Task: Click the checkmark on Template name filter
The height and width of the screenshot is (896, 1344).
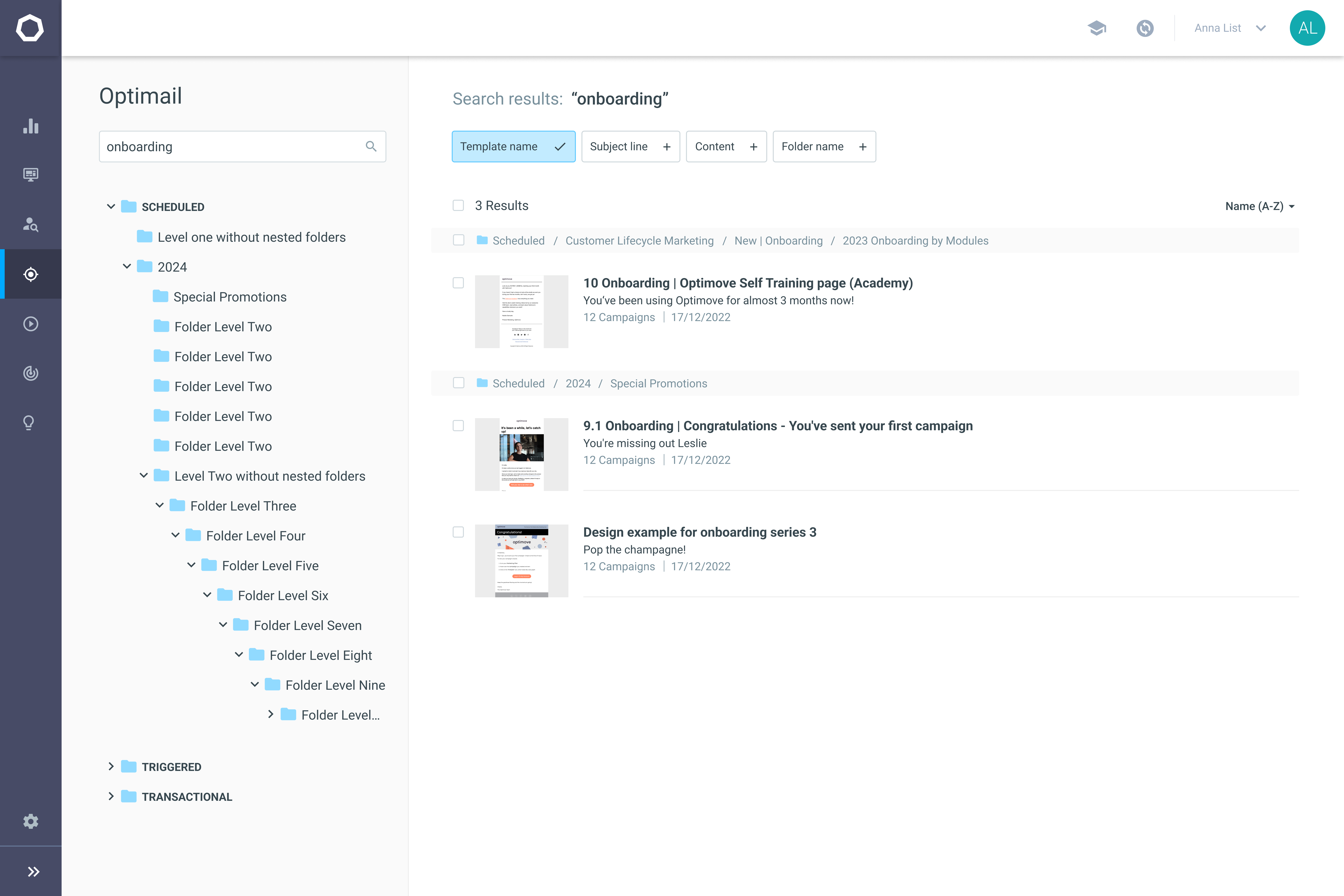Action: pos(560,147)
